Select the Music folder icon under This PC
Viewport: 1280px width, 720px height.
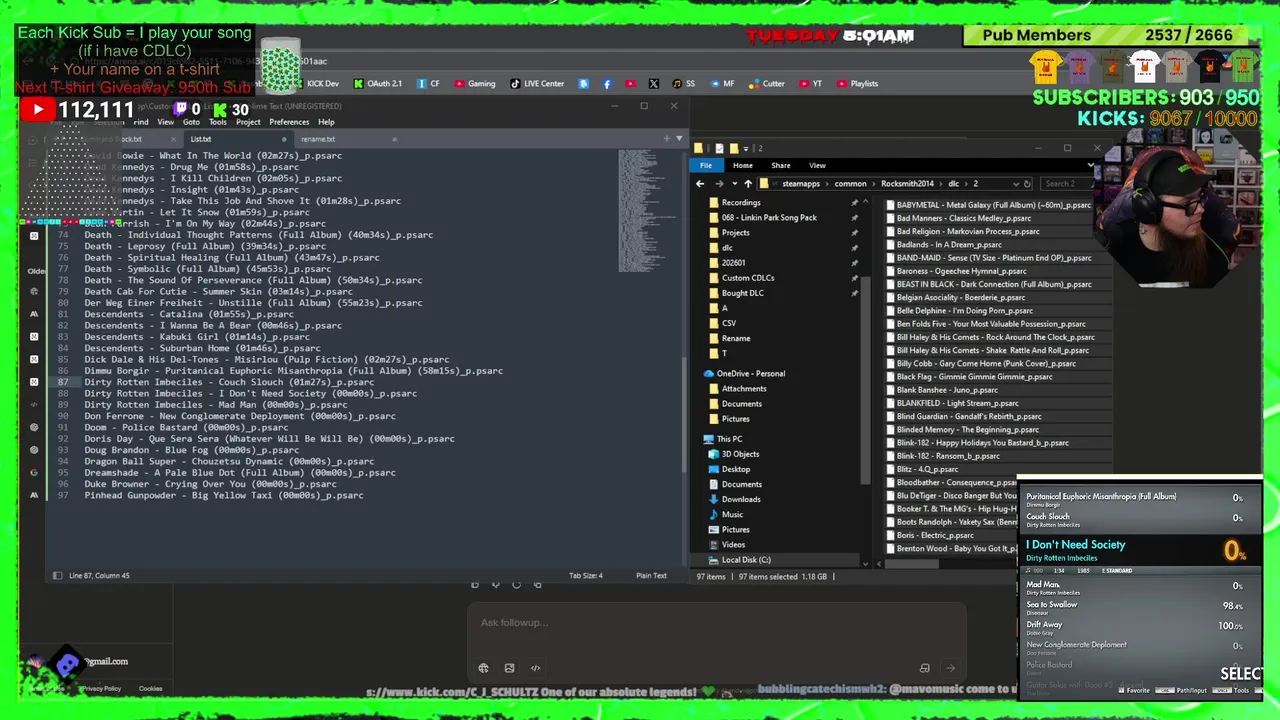[x=713, y=514]
